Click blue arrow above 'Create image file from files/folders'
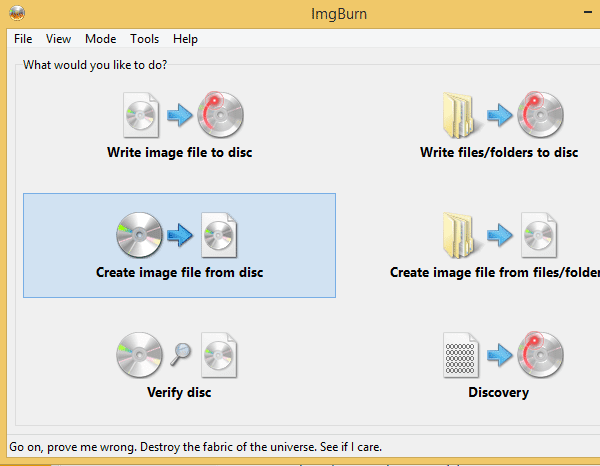The width and height of the screenshot is (600, 466). 499,235
